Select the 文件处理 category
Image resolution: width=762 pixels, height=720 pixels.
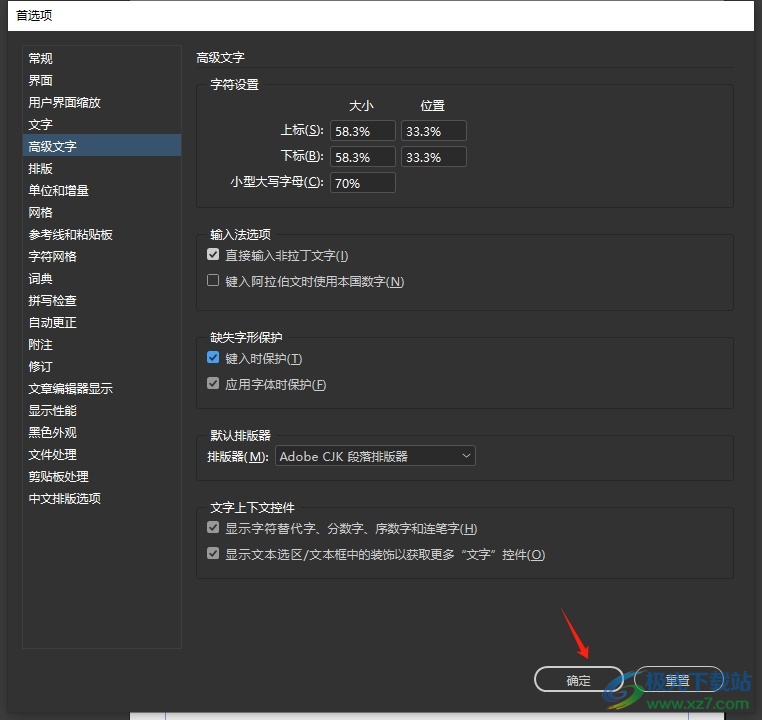click(102, 455)
